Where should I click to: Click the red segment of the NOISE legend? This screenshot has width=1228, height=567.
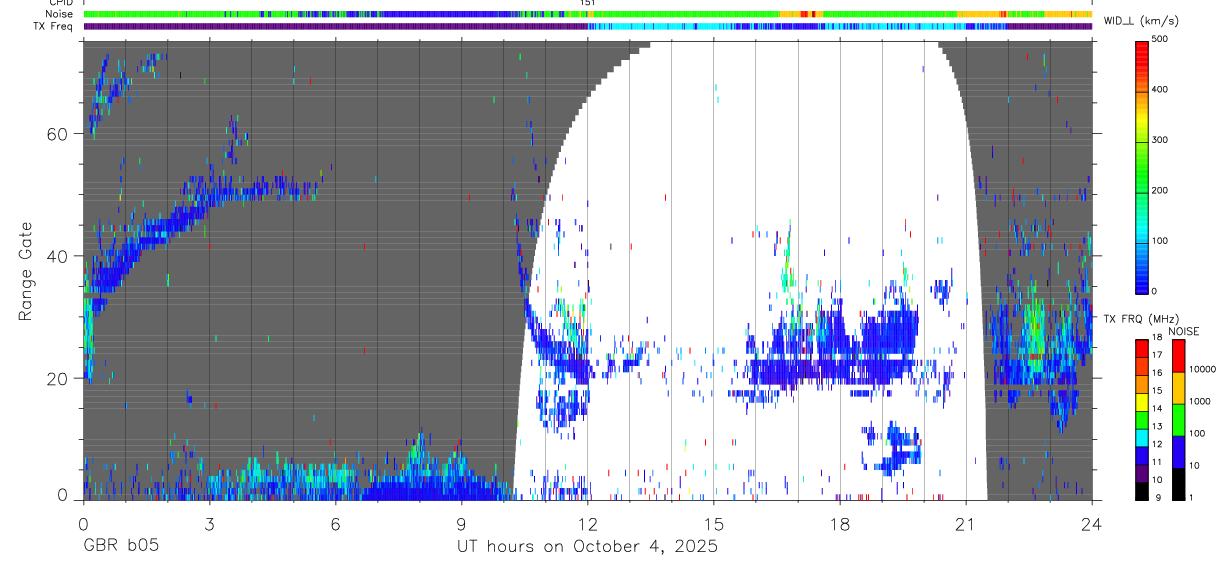coord(1178,355)
